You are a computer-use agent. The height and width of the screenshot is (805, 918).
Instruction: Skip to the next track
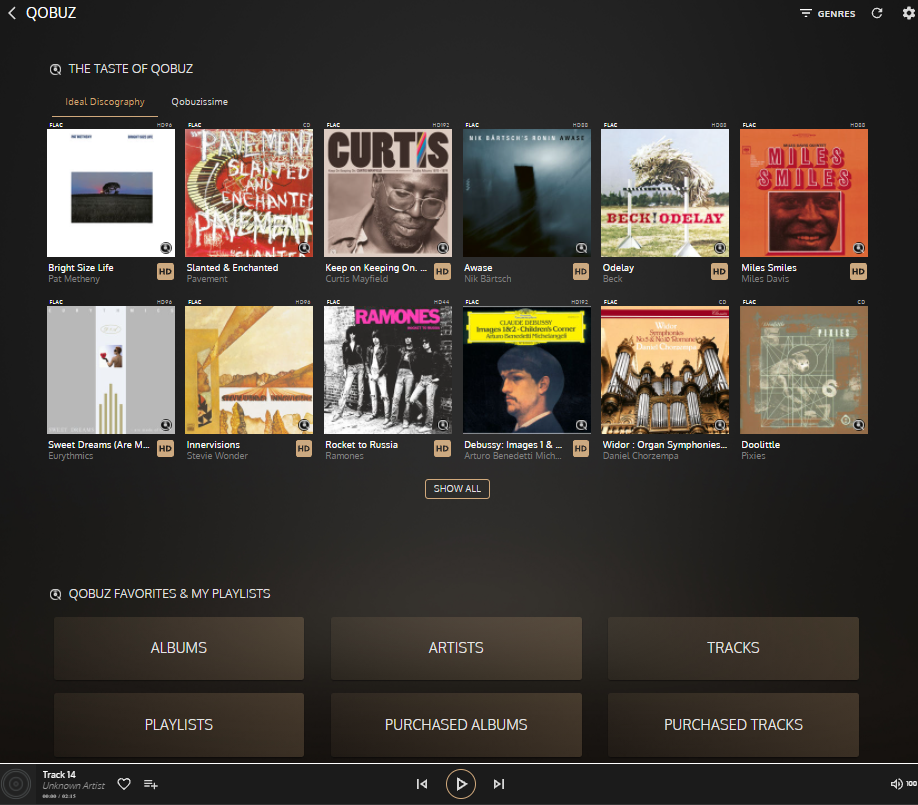(x=499, y=784)
